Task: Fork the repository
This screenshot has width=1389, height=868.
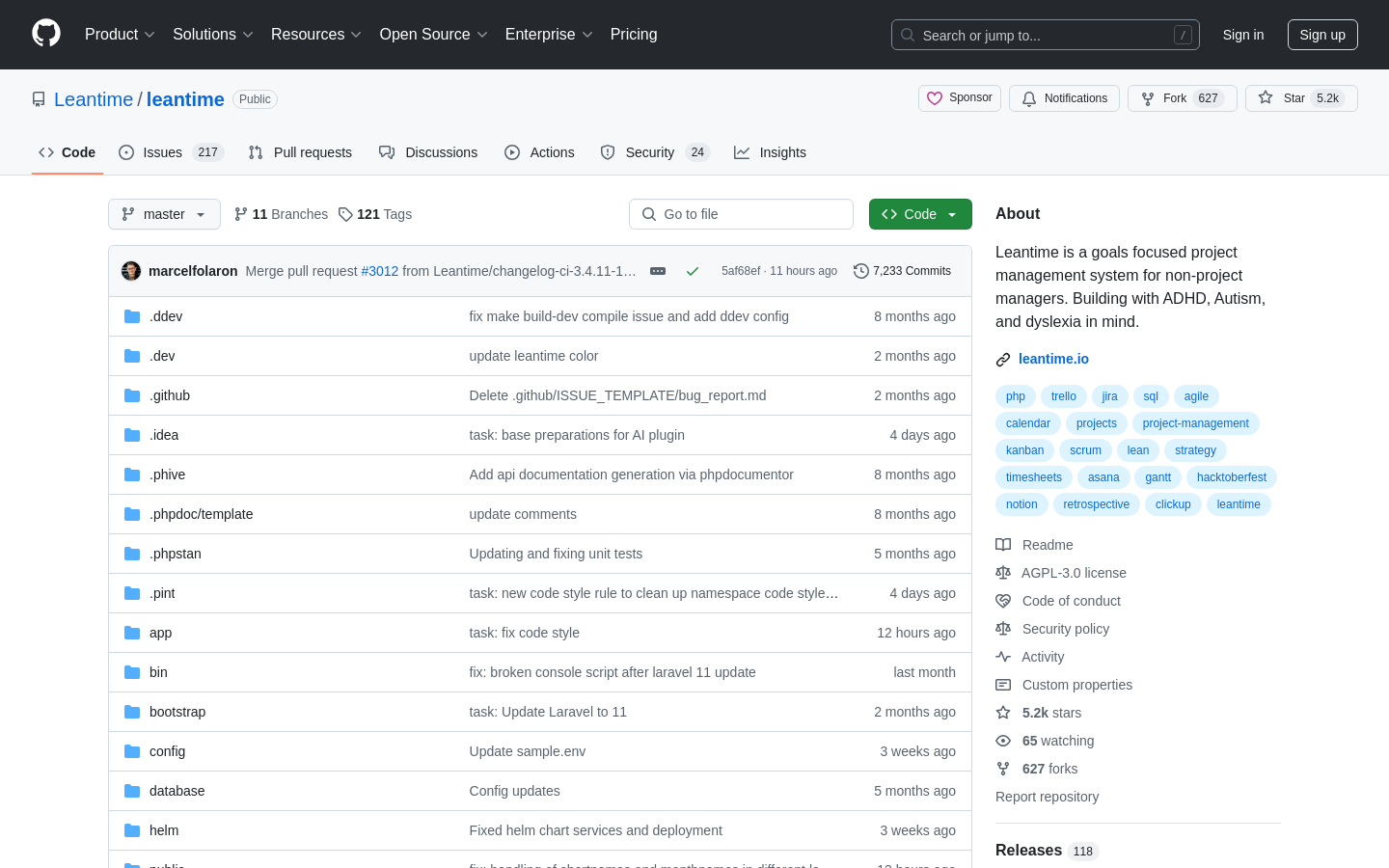Action: tap(1182, 98)
